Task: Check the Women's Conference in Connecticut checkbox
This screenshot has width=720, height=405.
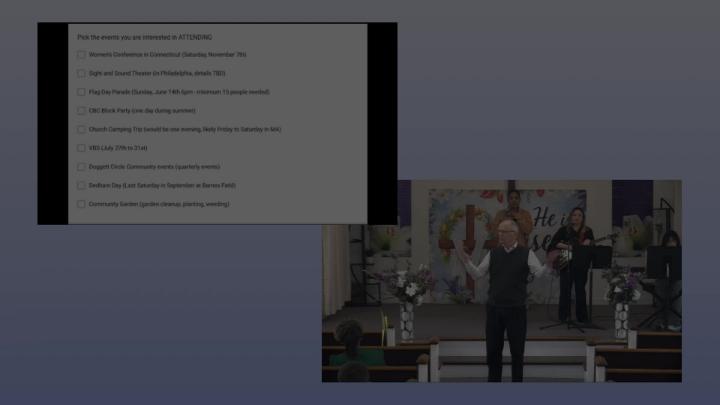Action: 82,54
